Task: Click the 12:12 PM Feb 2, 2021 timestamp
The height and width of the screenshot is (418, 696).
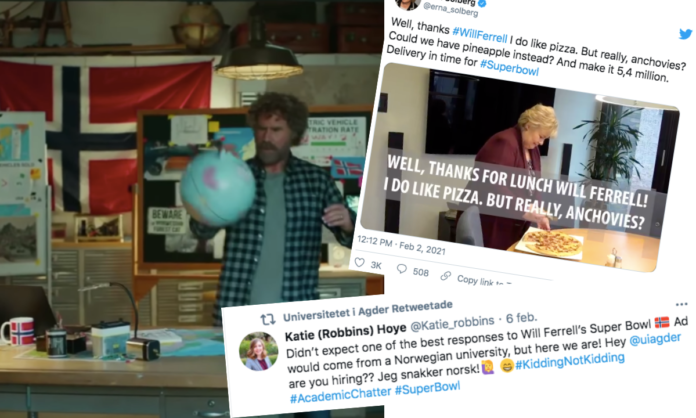Action: click(x=401, y=245)
